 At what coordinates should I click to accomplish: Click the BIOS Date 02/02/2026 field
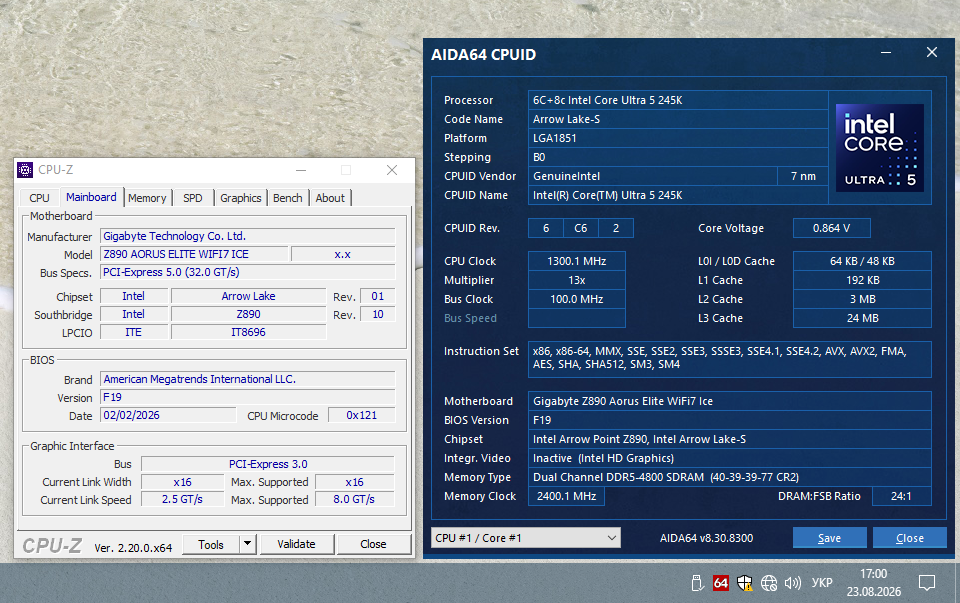click(168, 416)
